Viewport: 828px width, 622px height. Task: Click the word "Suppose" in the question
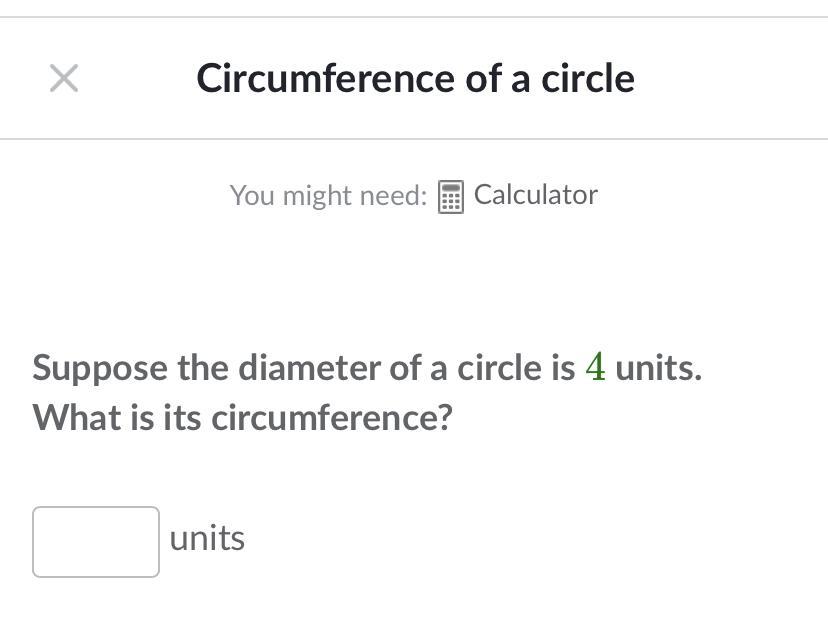100,368
